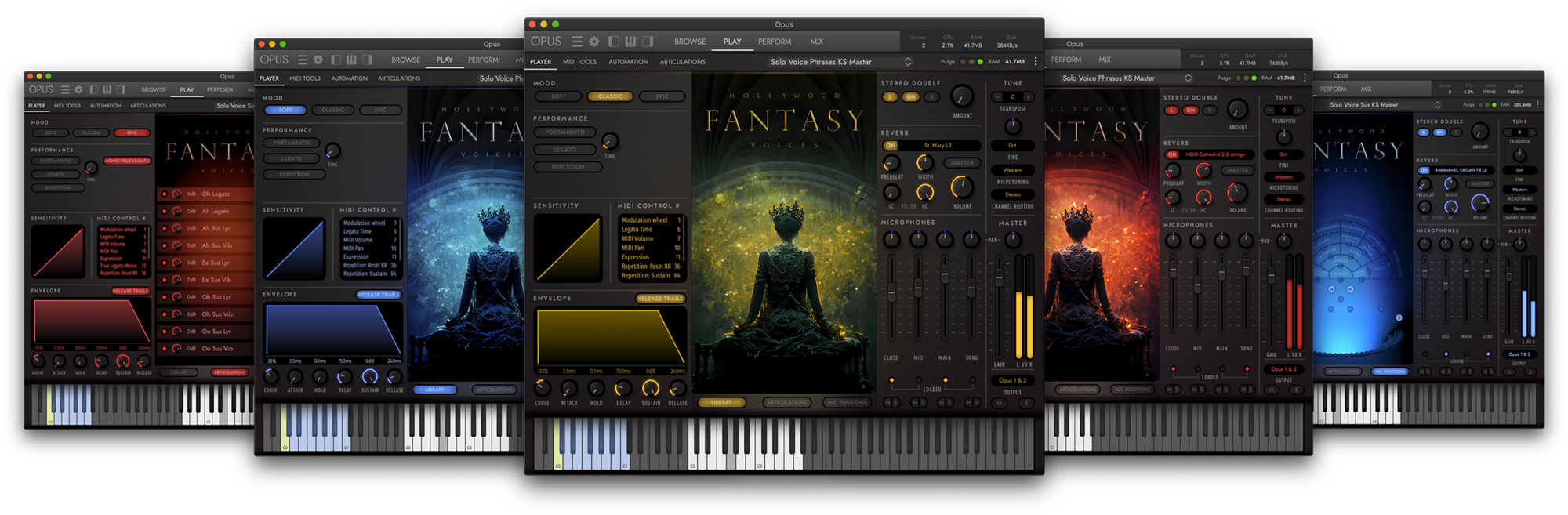Screen dimensions: 1568x515
Task: Switch to the Browse tab in center window
Action: pyautogui.click(x=690, y=42)
